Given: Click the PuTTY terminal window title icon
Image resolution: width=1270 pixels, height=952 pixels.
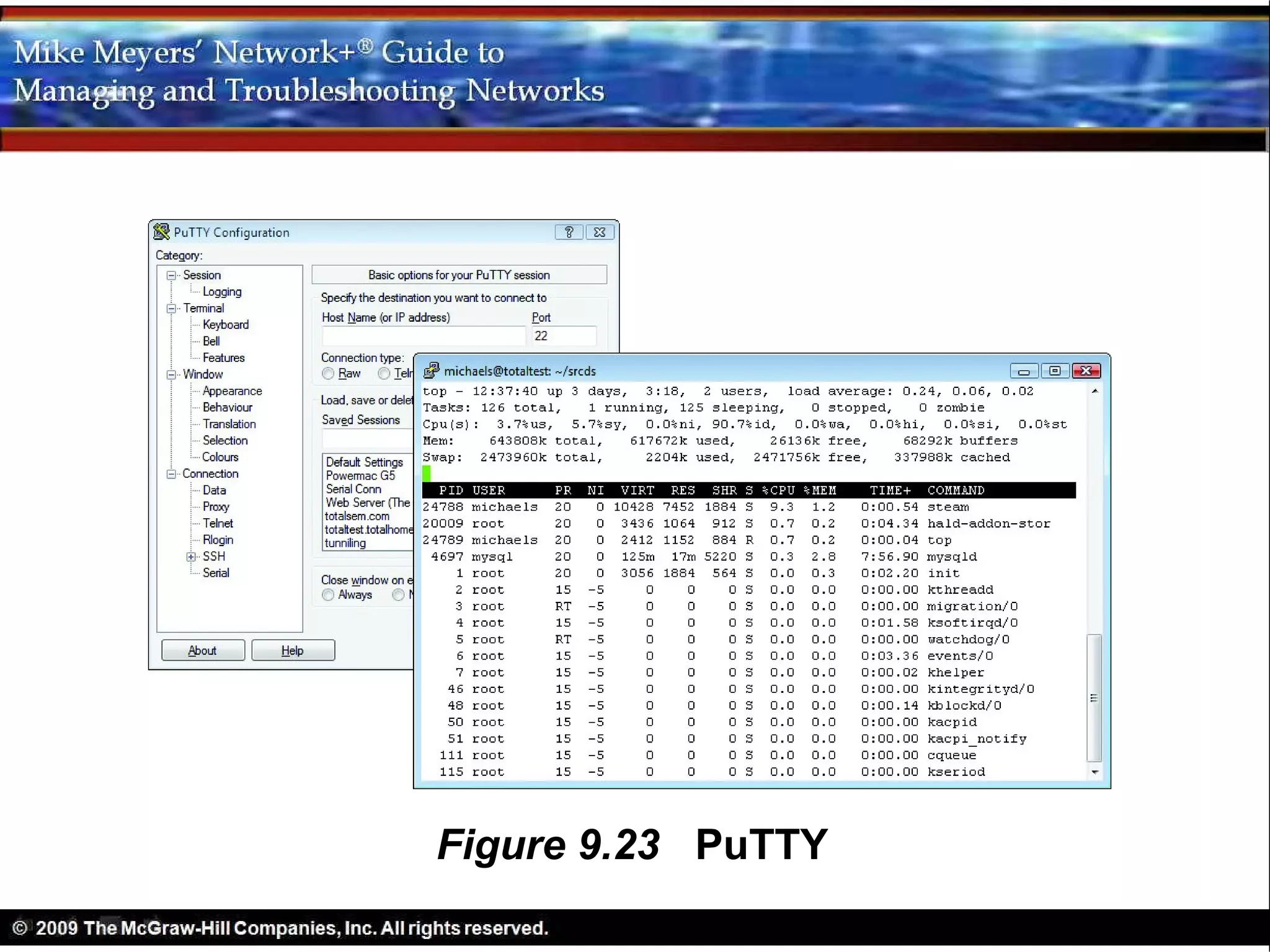Looking at the screenshot, I should 431,371.
